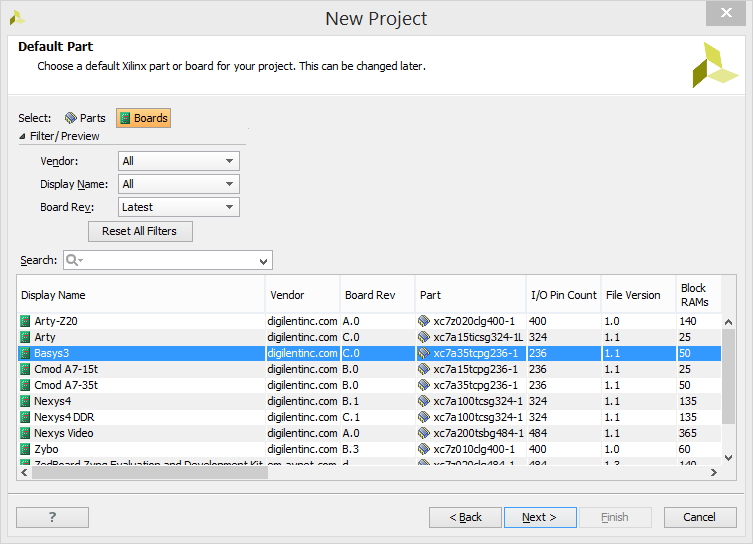Sort by Part column header

click(x=470, y=295)
